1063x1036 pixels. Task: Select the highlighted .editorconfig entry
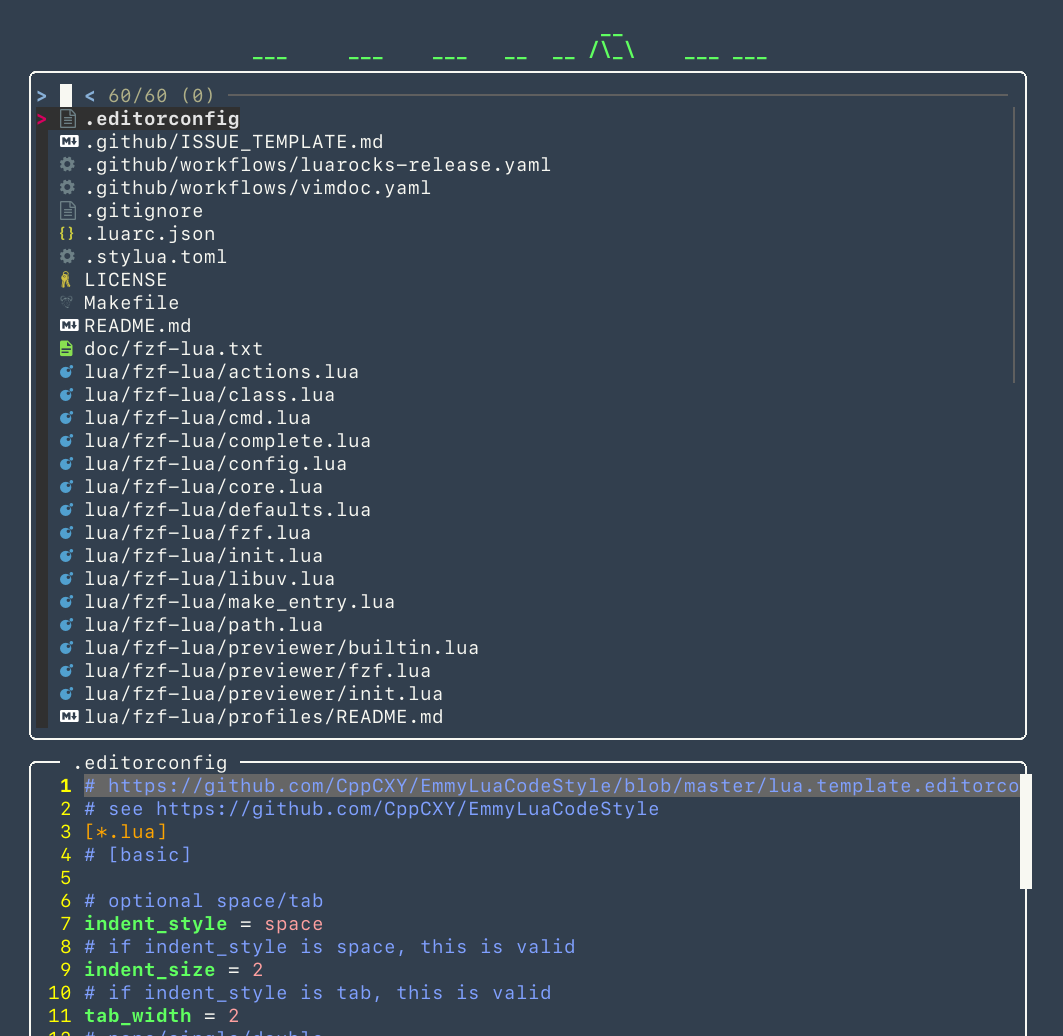[x=160, y=118]
